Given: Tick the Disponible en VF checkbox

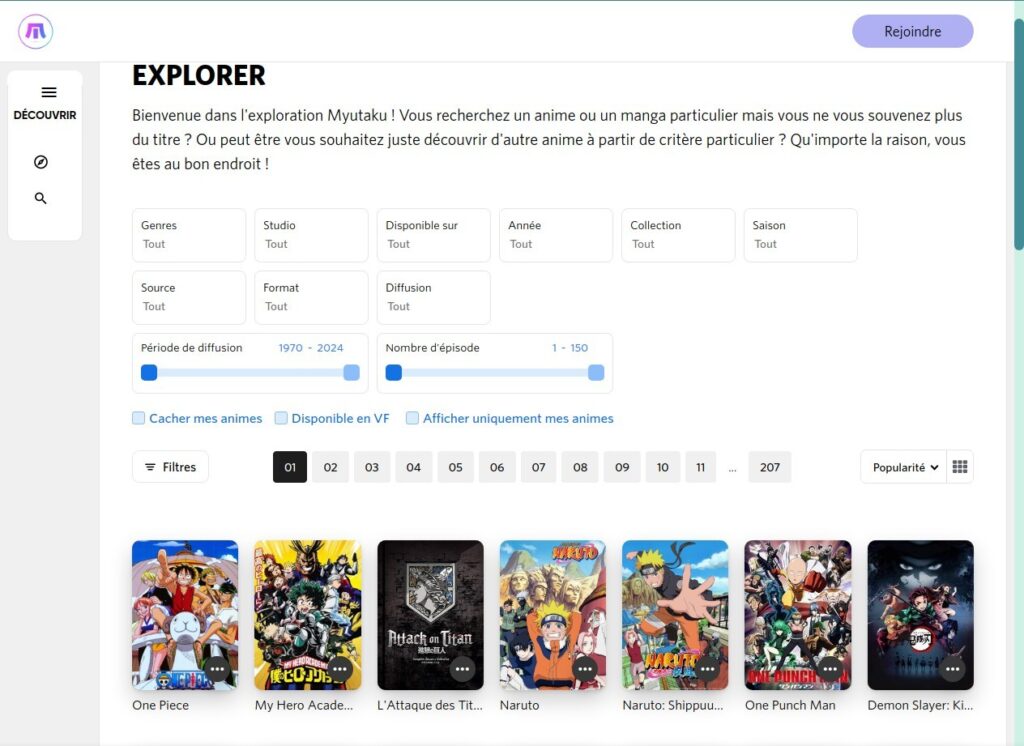Looking at the screenshot, I should pyautogui.click(x=281, y=418).
